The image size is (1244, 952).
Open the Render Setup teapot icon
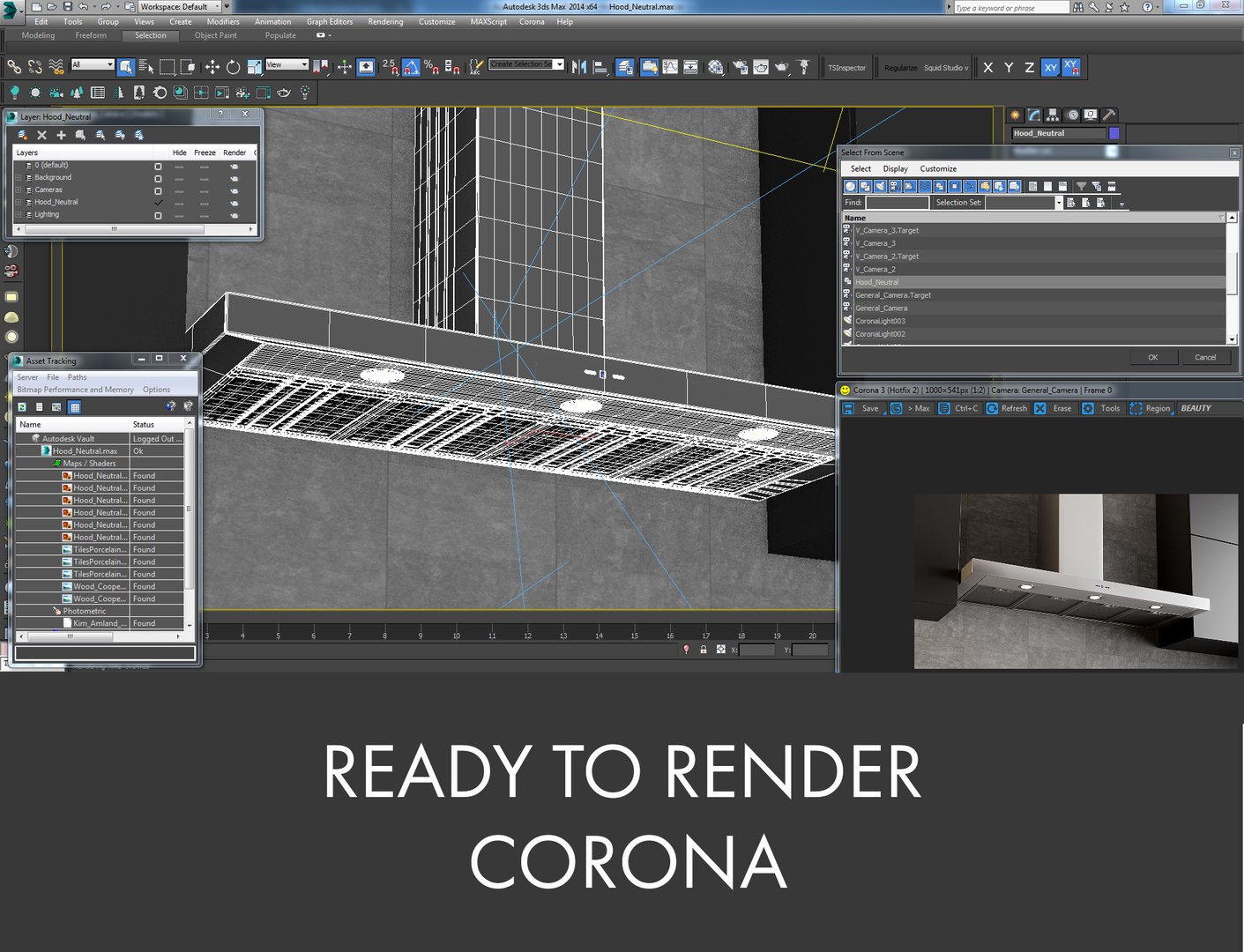tap(739, 67)
